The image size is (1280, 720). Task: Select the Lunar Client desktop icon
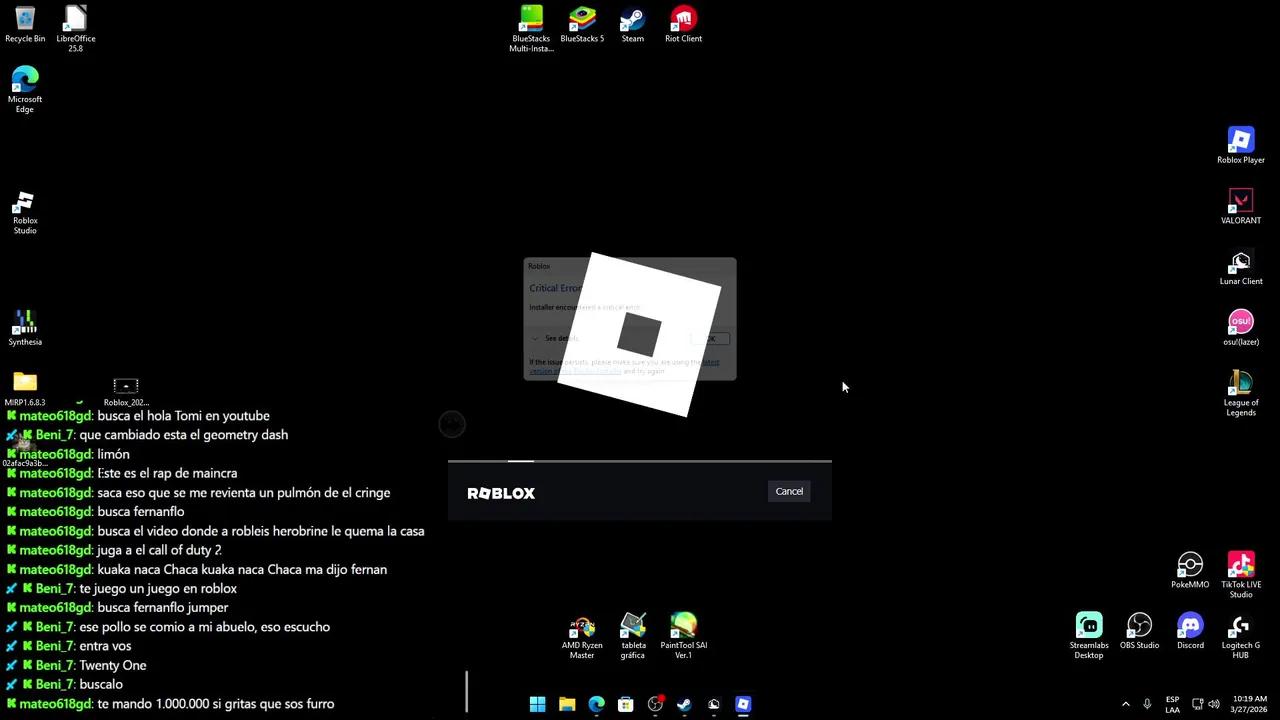click(x=1241, y=268)
